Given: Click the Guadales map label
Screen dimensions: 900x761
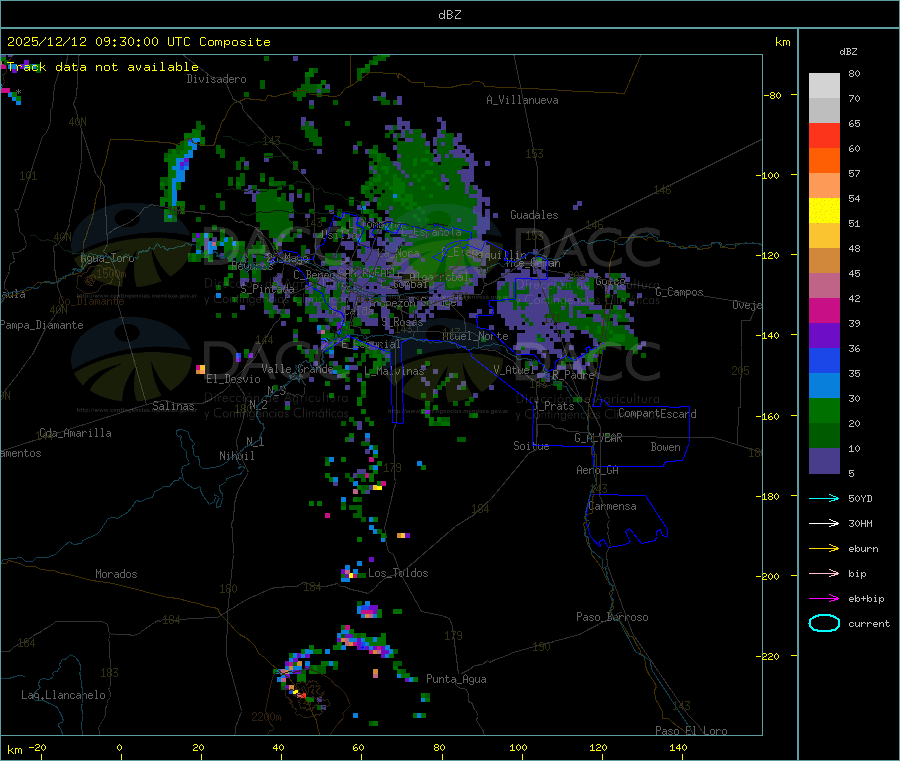Looking at the screenshot, I should (534, 215).
